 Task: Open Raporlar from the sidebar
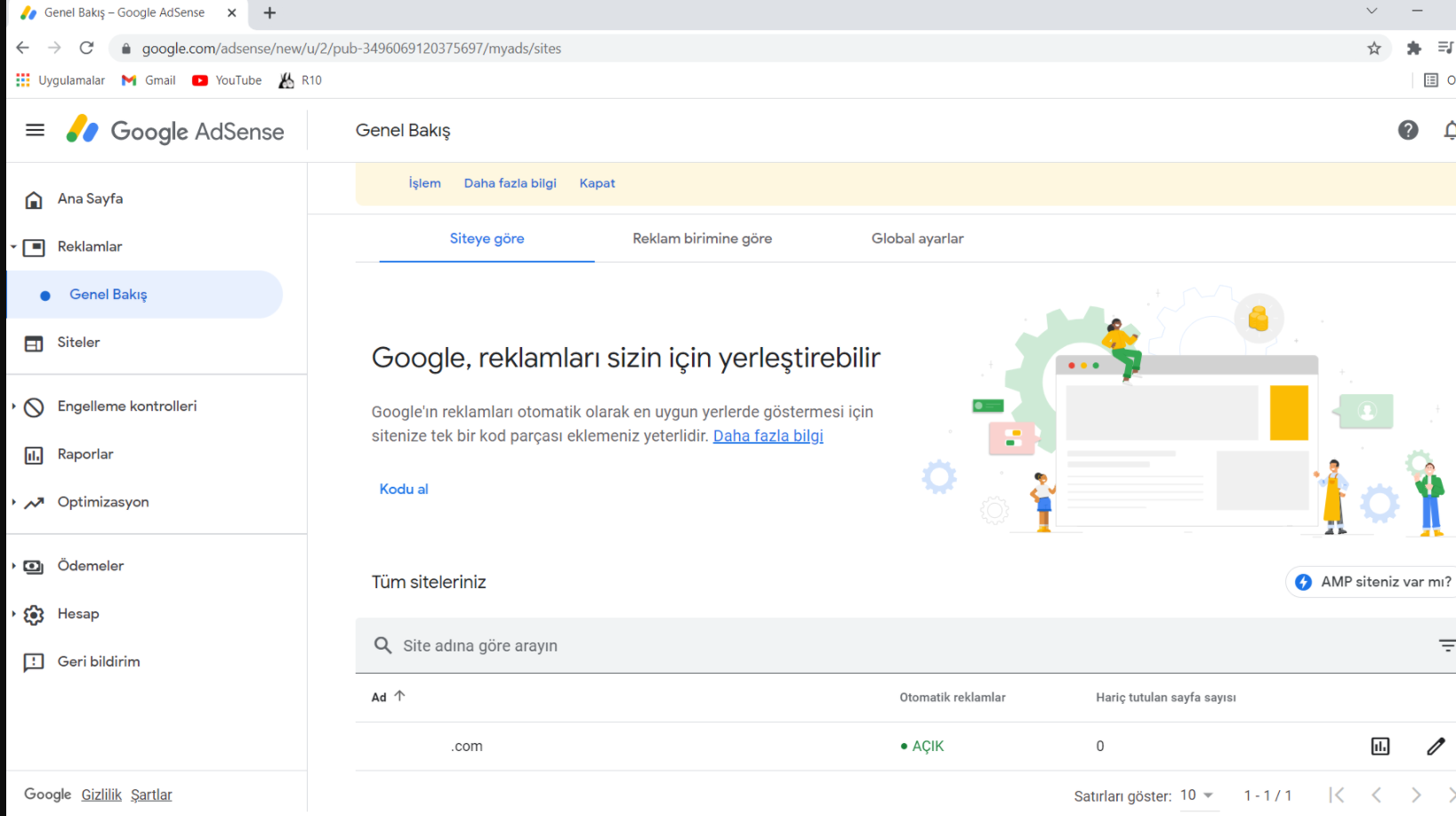coord(85,455)
